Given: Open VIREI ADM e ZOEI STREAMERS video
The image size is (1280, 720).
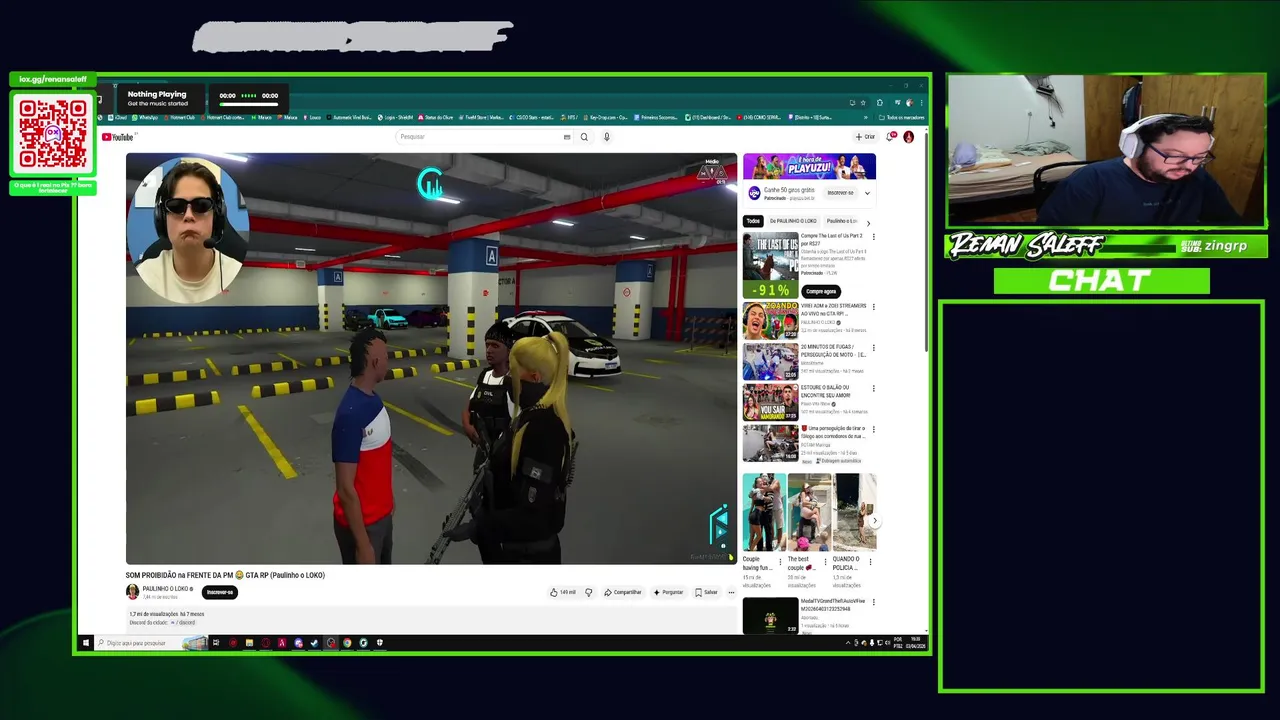Looking at the screenshot, I should click(770, 320).
